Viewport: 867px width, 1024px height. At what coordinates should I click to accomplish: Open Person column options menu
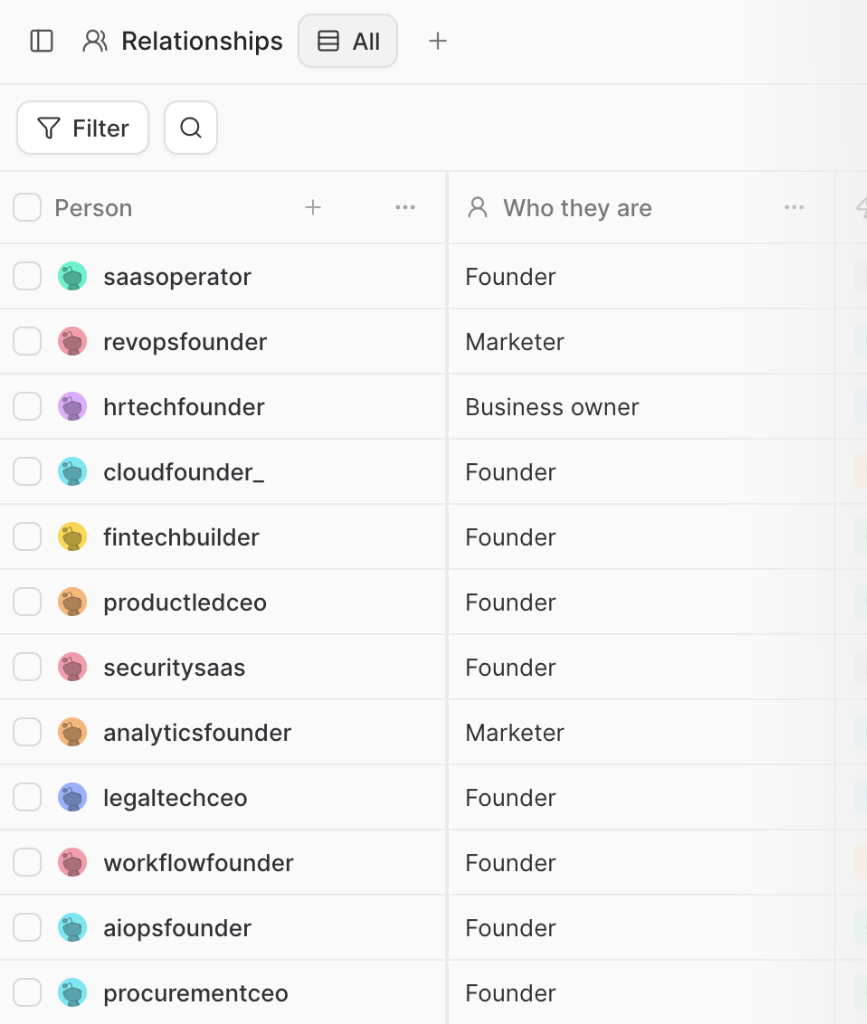point(405,208)
